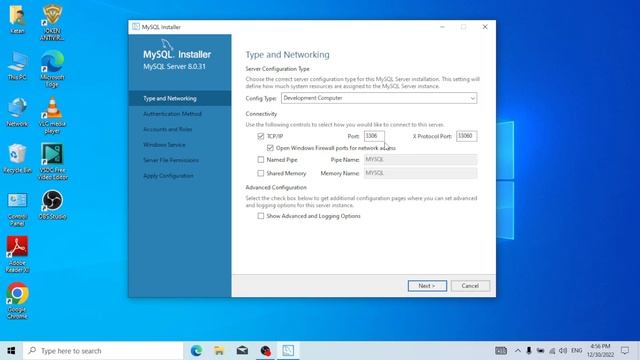Open the touch keyboard tray icon
This screenshot has height=360, width=640.
pyautogui.click(x=501, y=351)
